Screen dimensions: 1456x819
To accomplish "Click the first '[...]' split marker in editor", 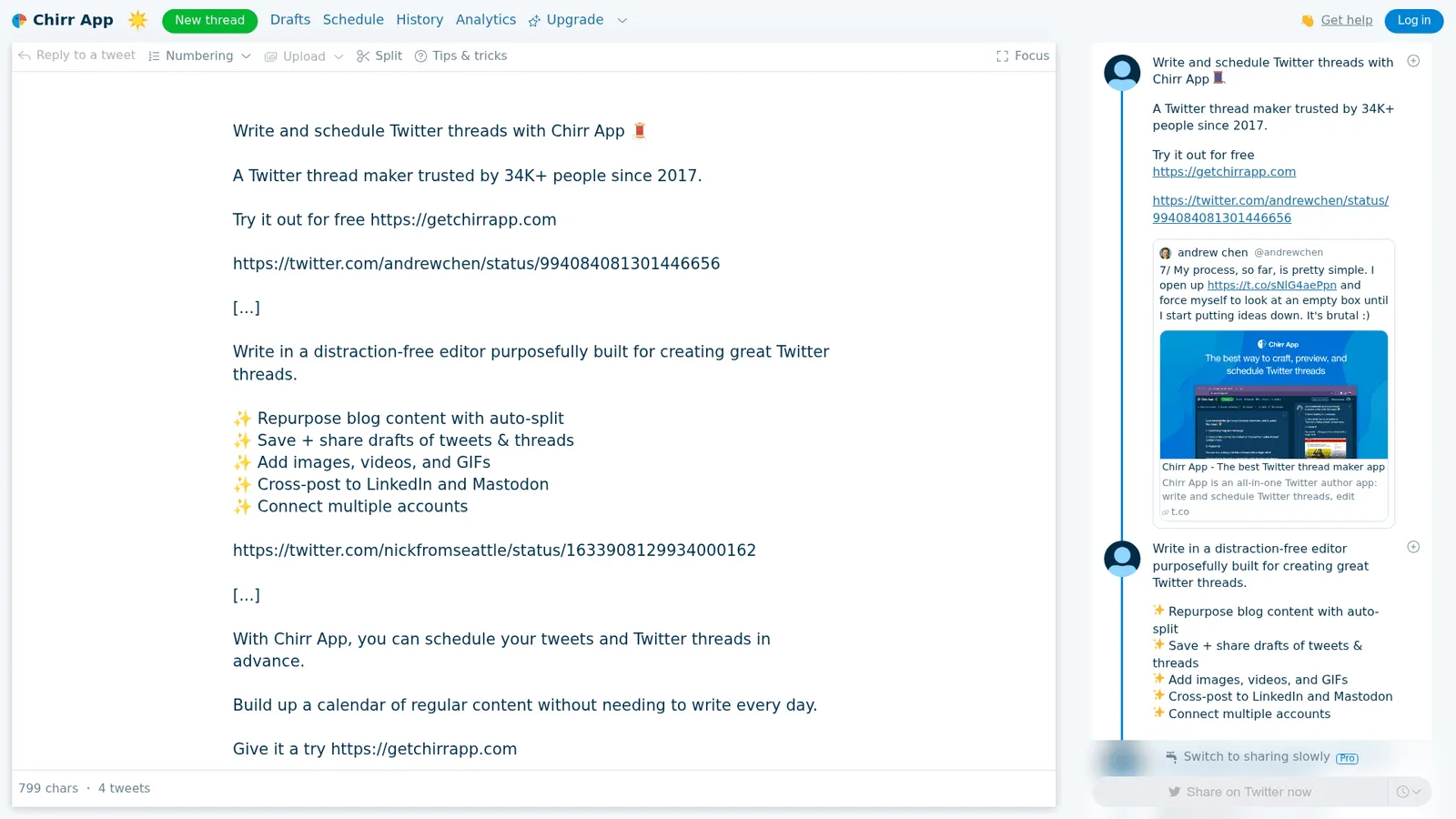I will [x=247, y=308].
